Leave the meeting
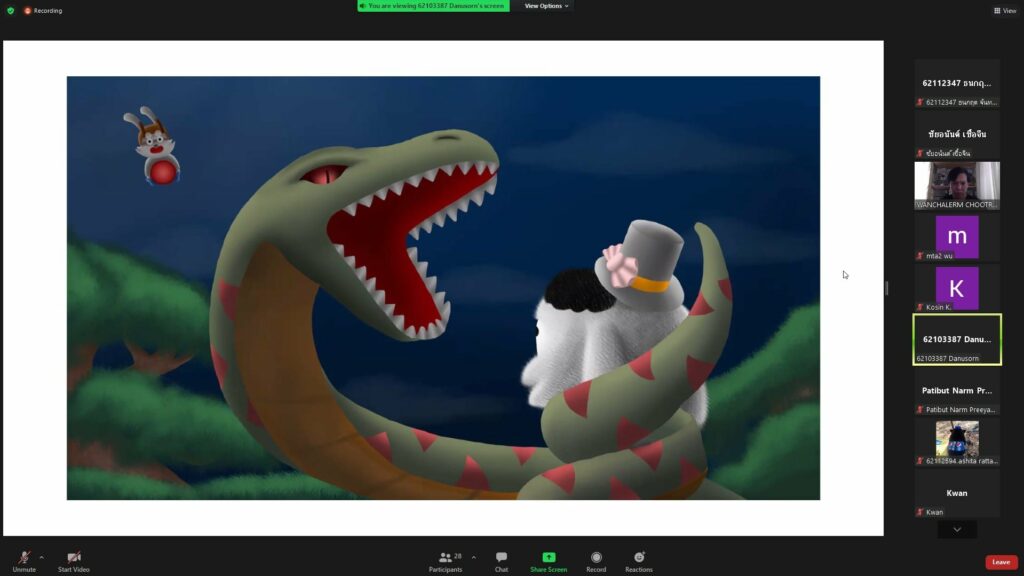This screenshot has width=1024, height=576. 1001,562
